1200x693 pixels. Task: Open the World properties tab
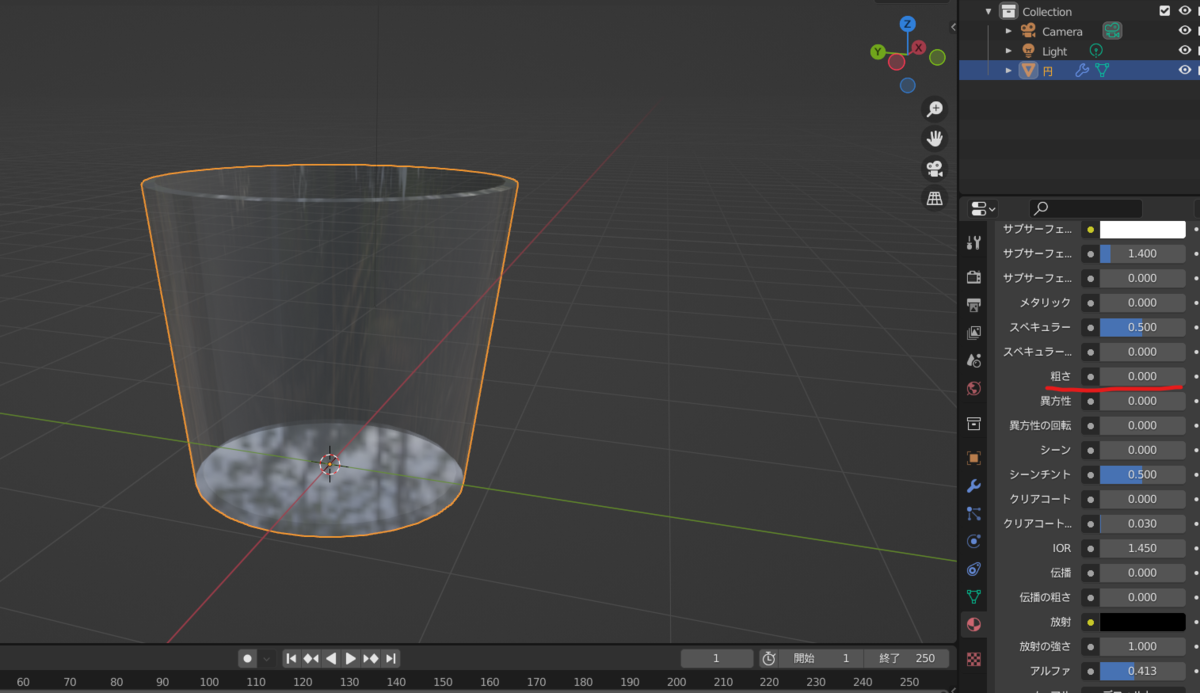974,388
